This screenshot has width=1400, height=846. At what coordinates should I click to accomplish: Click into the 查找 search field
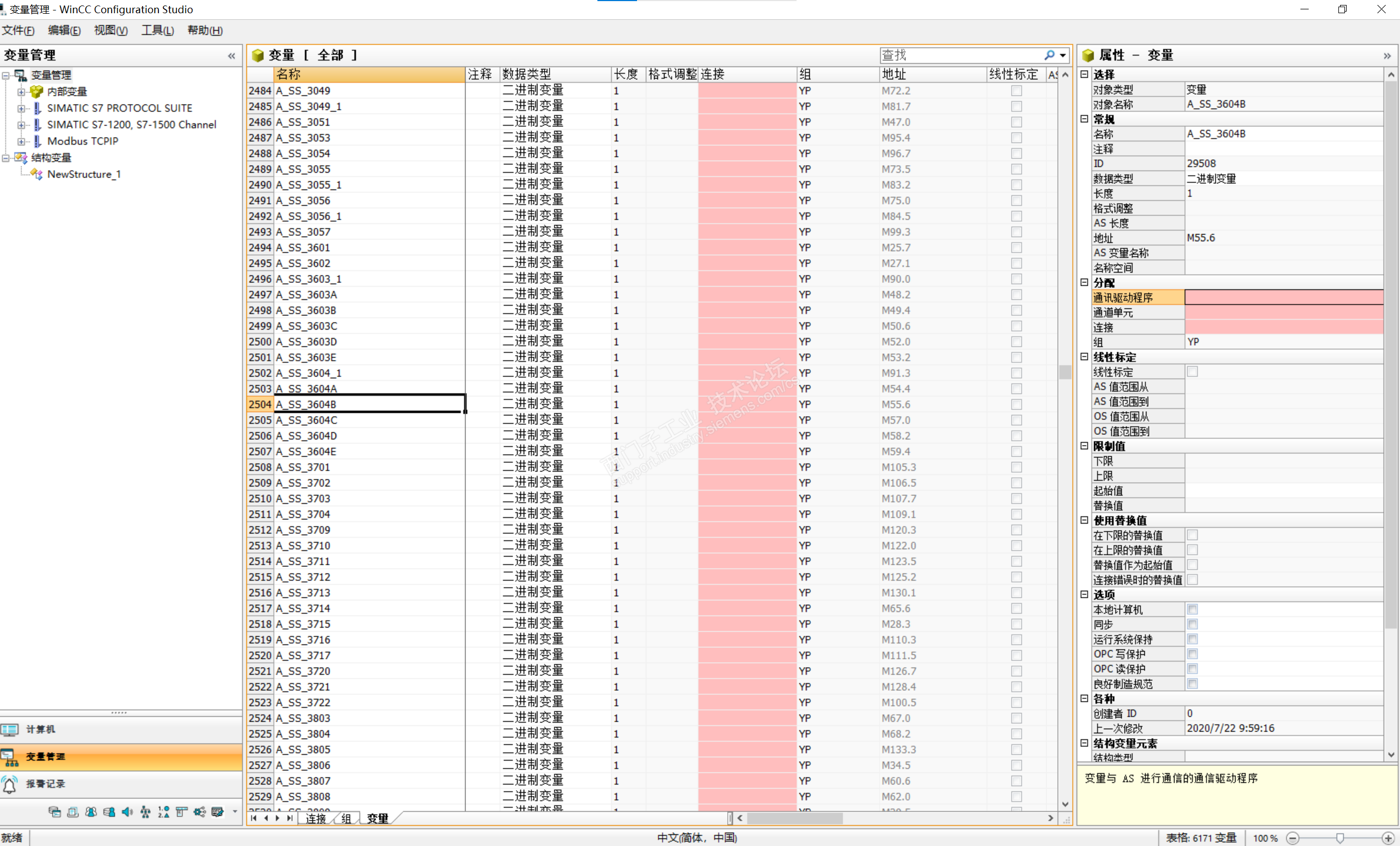pos(960,55)
